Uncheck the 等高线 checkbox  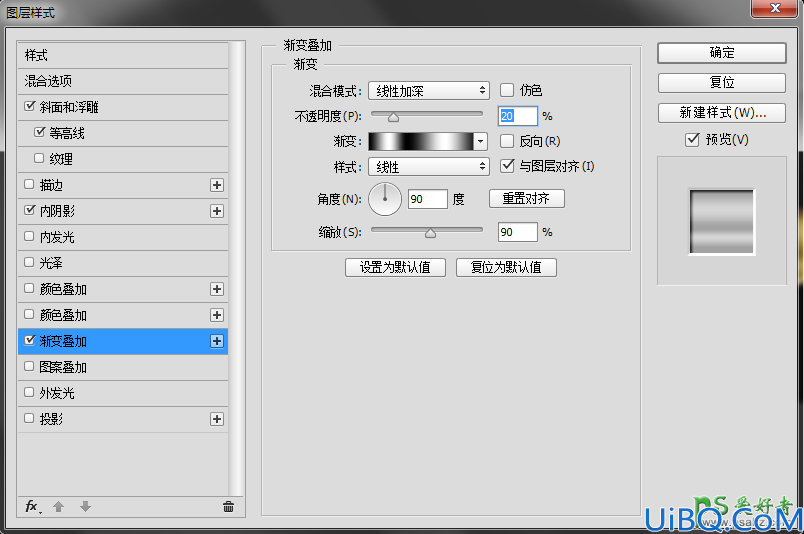[x=39, y=132]
